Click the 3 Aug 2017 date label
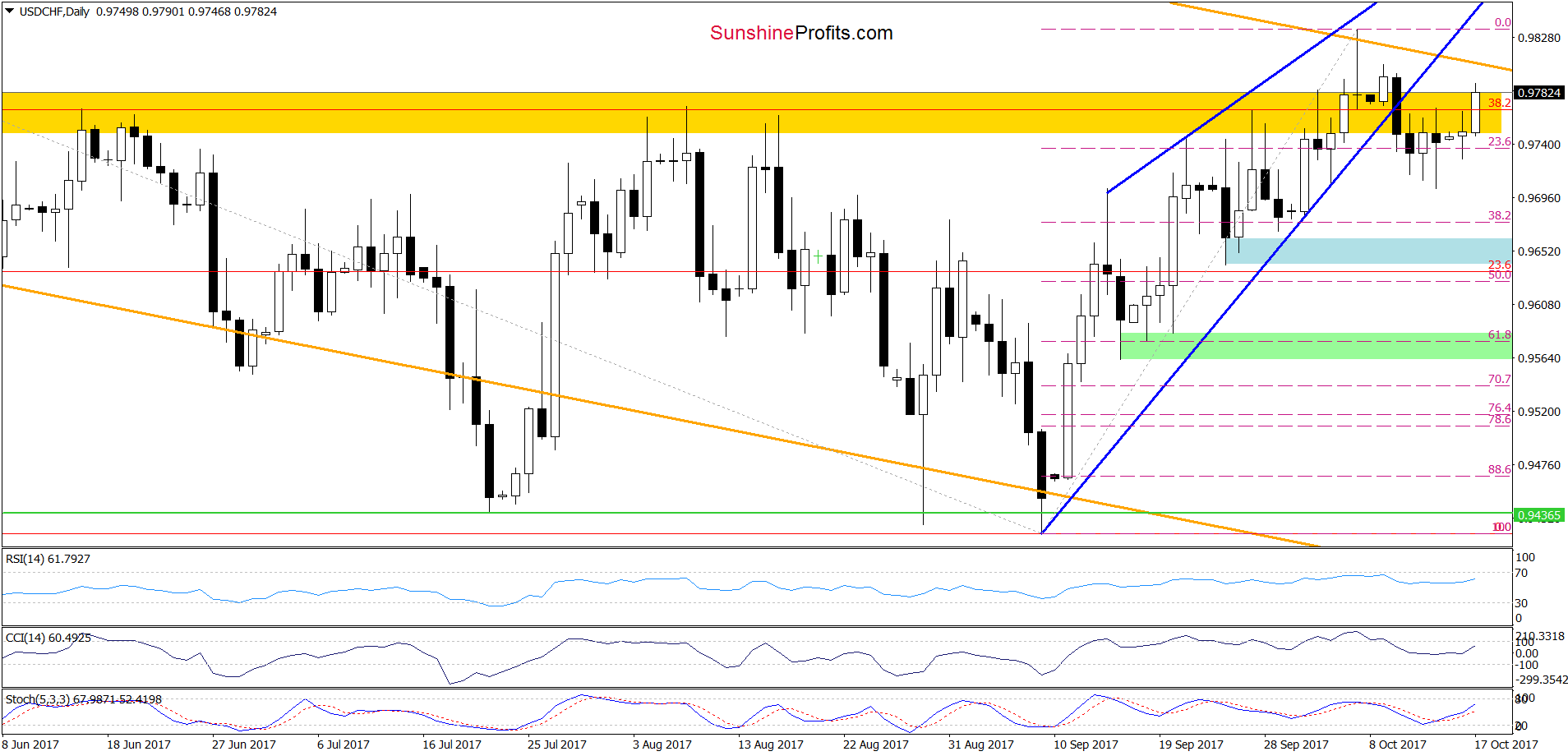 click(x=662, y=744)
